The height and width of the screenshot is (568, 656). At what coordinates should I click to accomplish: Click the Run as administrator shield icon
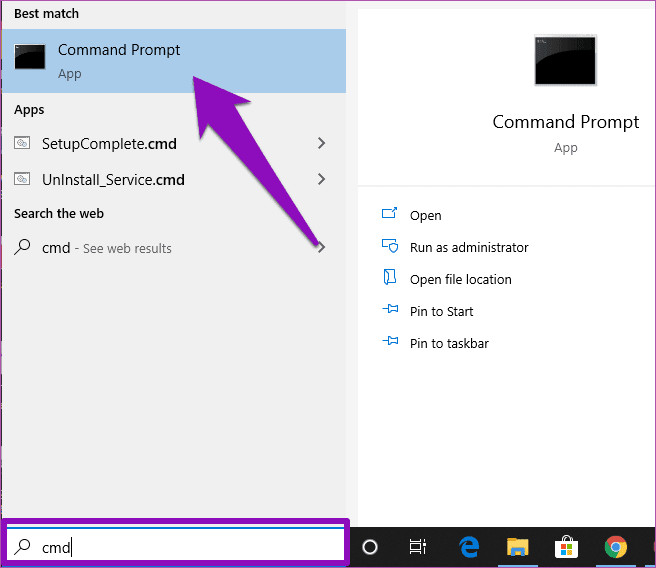(390, 246)
